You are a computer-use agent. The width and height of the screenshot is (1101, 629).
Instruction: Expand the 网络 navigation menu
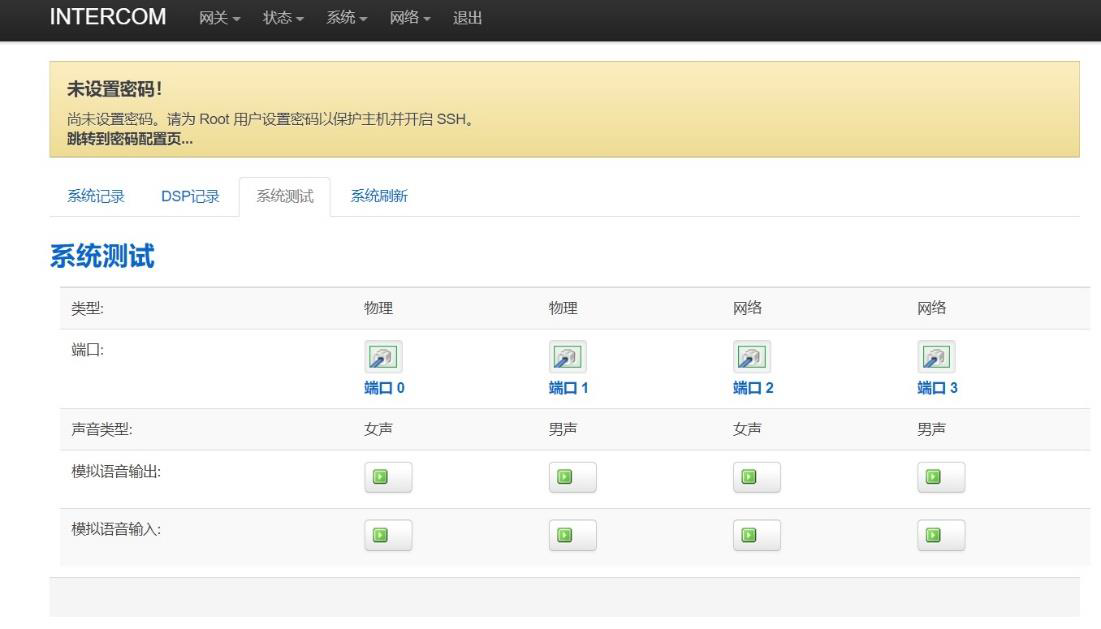point(413,20)
